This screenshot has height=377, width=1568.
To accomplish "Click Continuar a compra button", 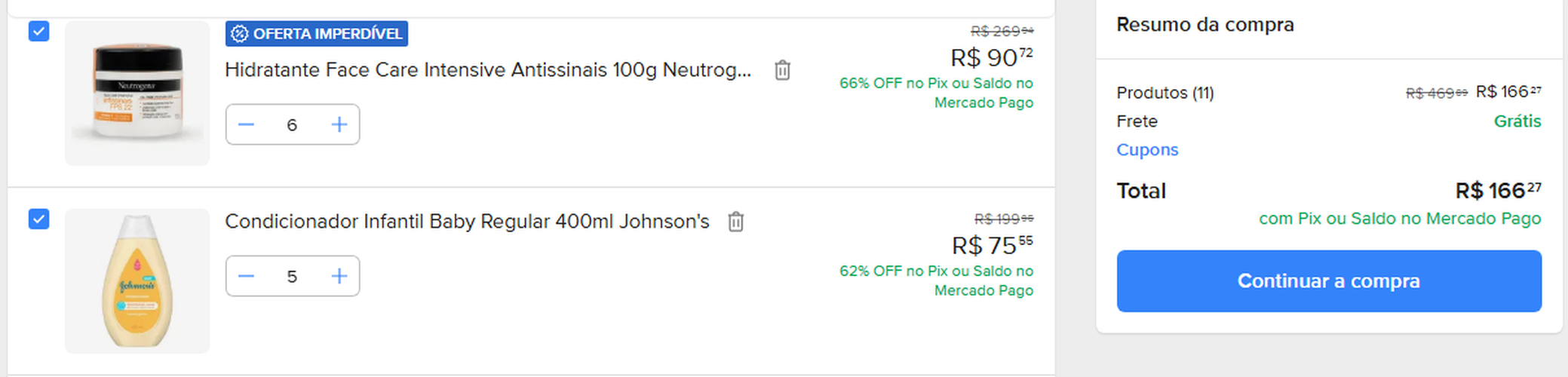I will coord(1329,281).
